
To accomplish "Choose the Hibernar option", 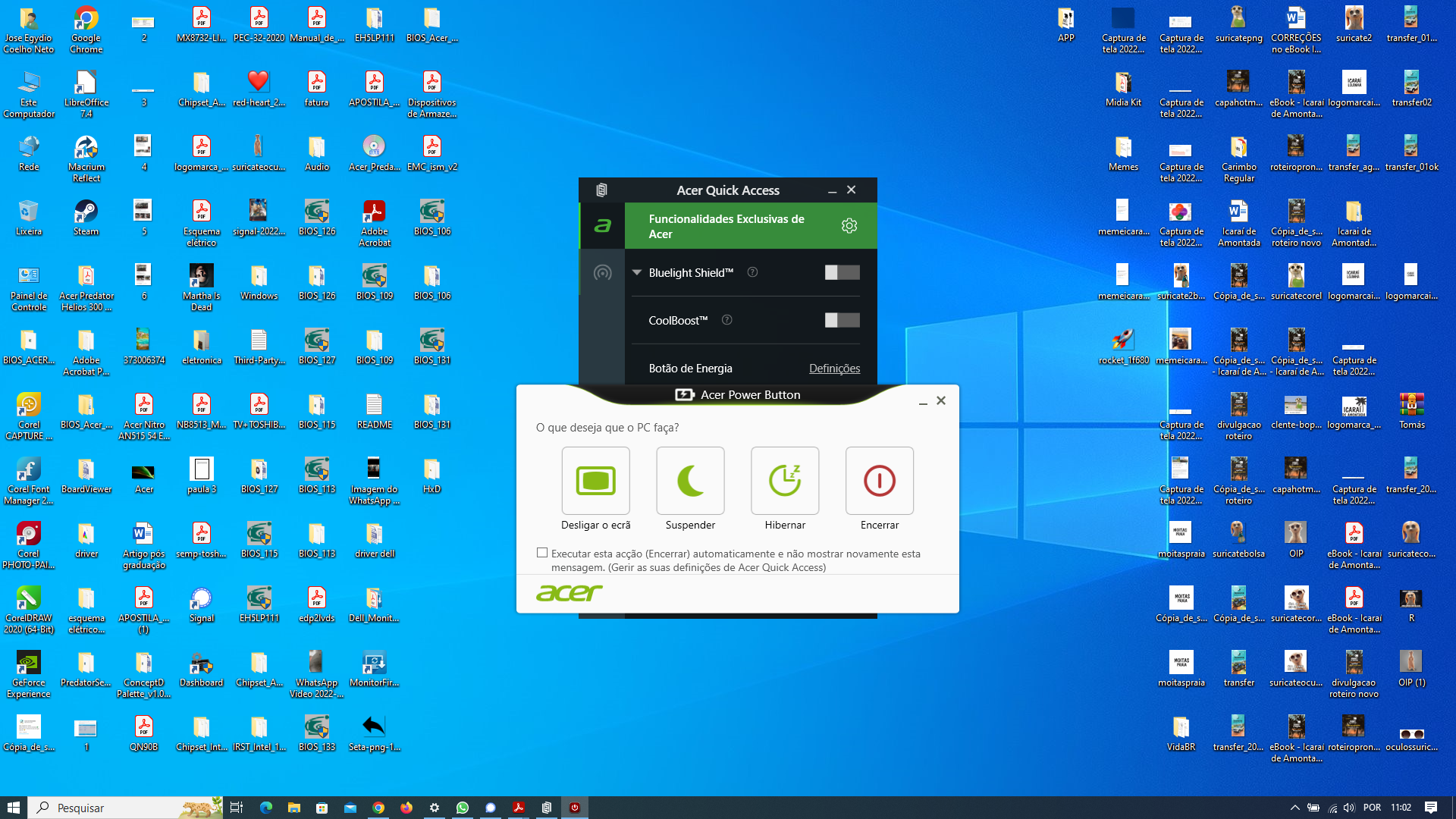I will coord(785,481).
